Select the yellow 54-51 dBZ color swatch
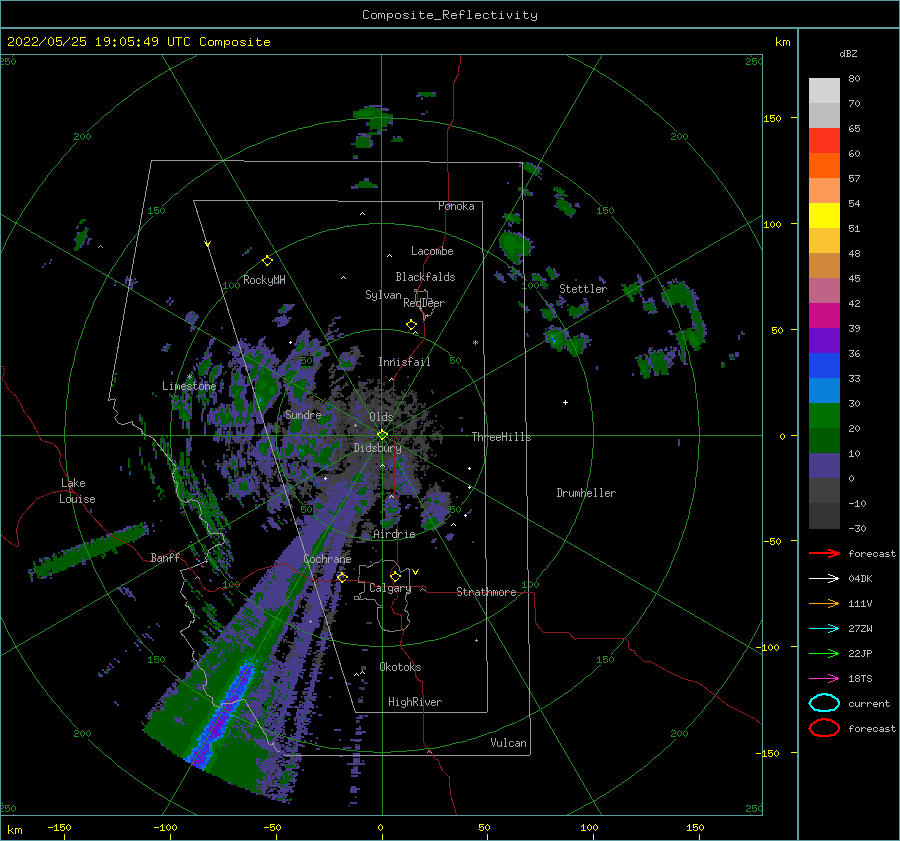The image size is (900, 841). (x=824, y=216)
